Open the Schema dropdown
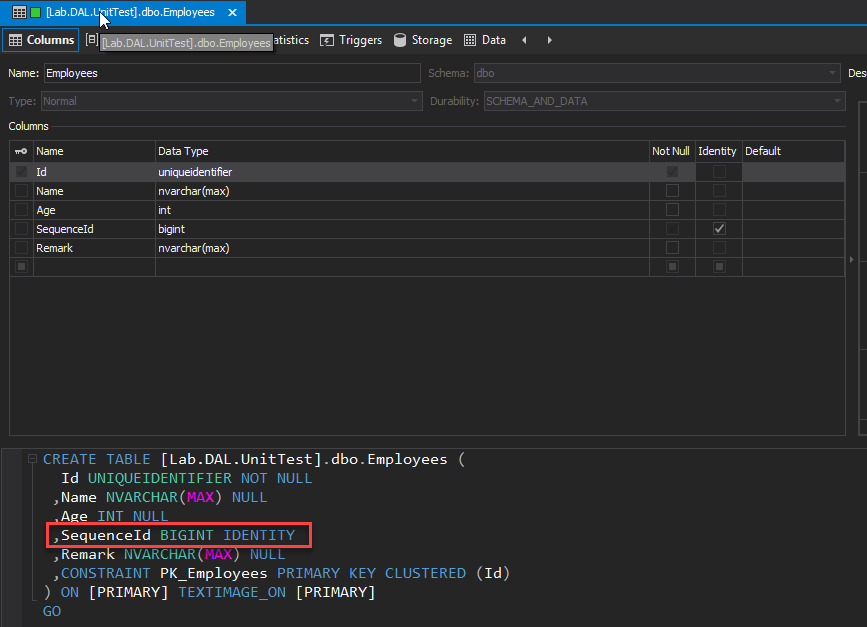This screenshot has height=627, width=867. pyautogui.click(x=832, y=73)
